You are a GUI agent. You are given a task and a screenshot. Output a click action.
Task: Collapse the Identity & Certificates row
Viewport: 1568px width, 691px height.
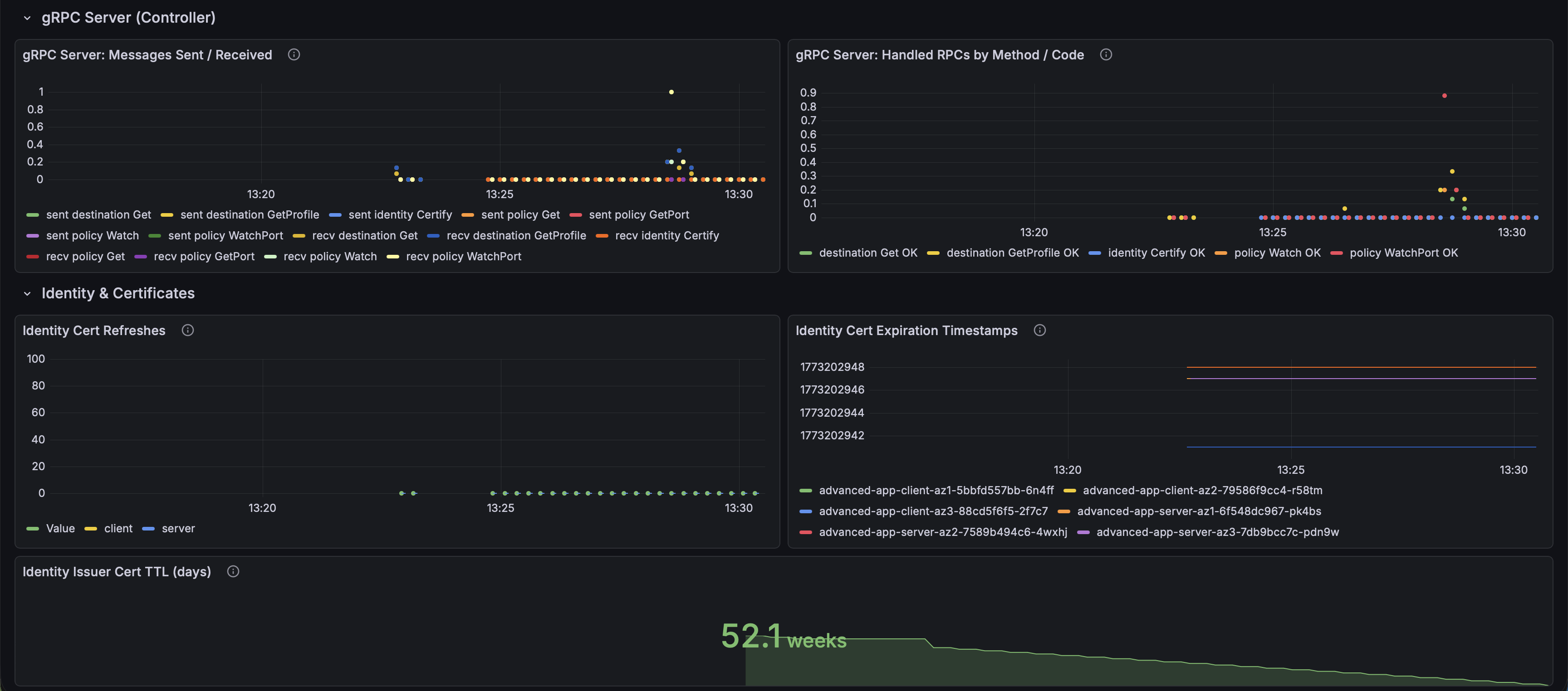pos(27,294)
